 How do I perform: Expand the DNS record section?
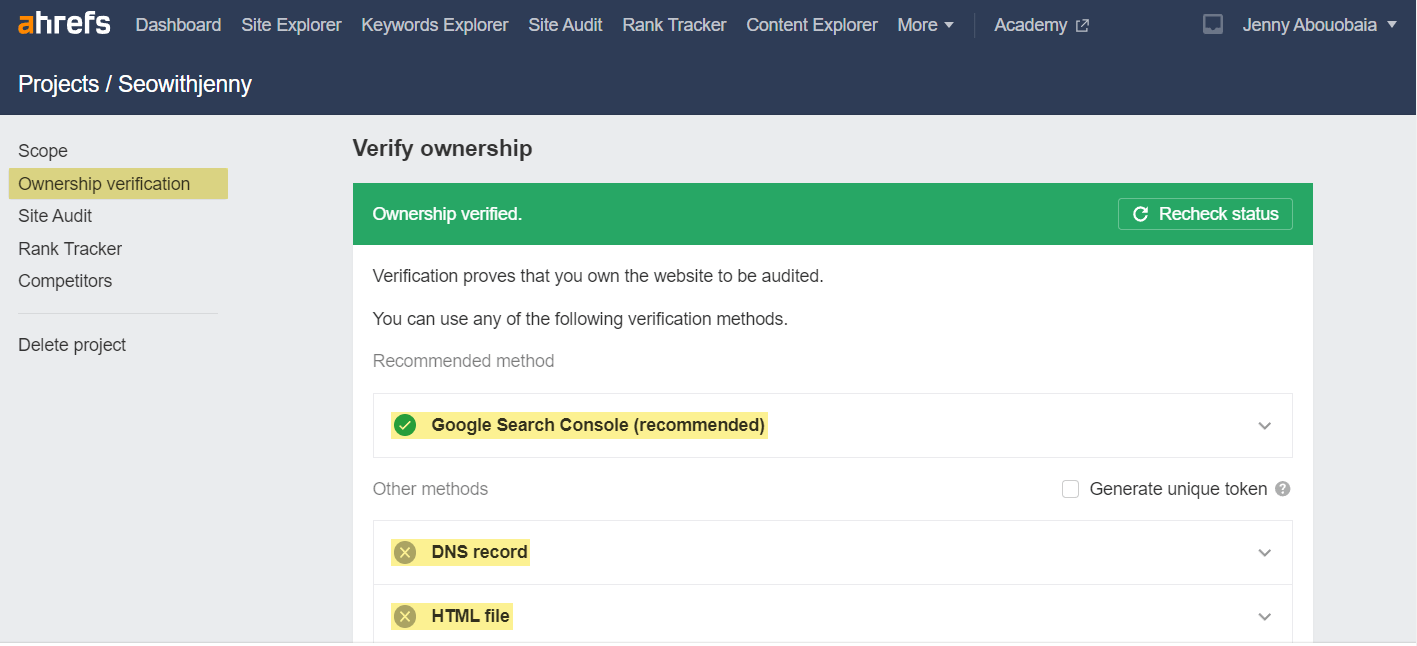point(1264,552)
